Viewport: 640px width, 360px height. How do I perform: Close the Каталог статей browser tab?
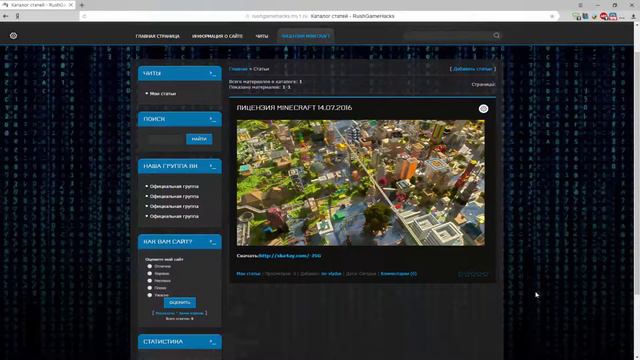click(x=71, y=5)
